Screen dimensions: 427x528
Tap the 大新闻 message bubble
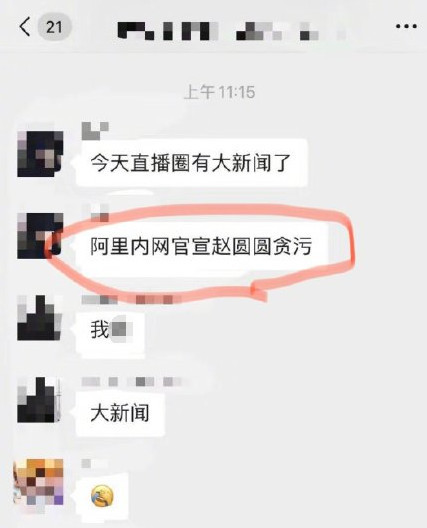click(120, 413)
